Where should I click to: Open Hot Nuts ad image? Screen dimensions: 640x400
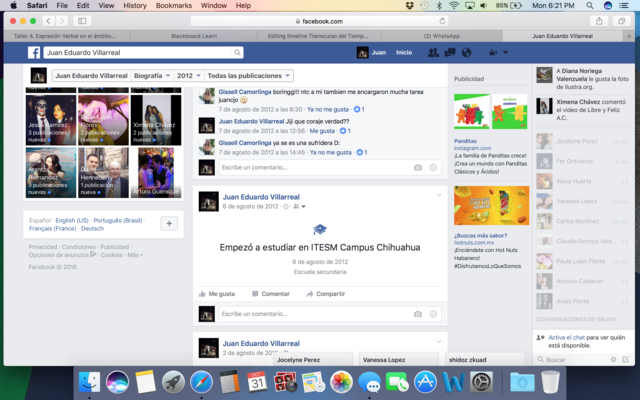coord(491,206)
